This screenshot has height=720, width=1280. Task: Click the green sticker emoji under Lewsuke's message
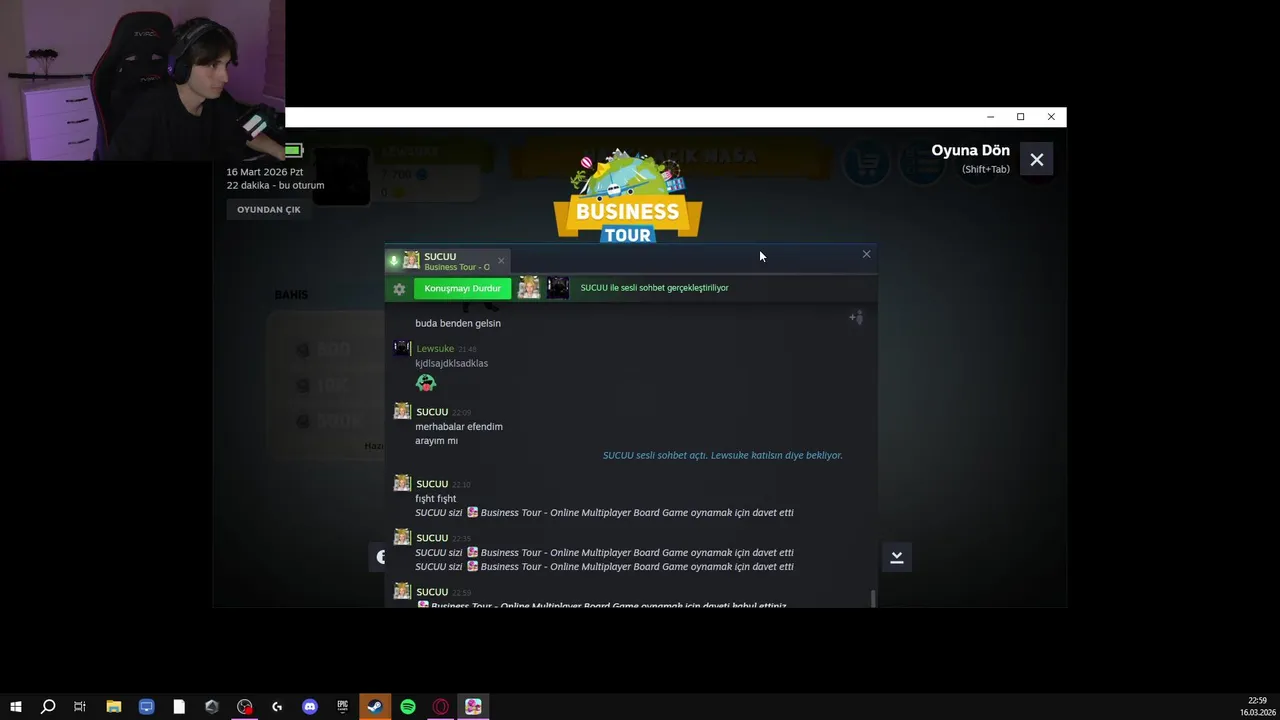tap(426, 382)
